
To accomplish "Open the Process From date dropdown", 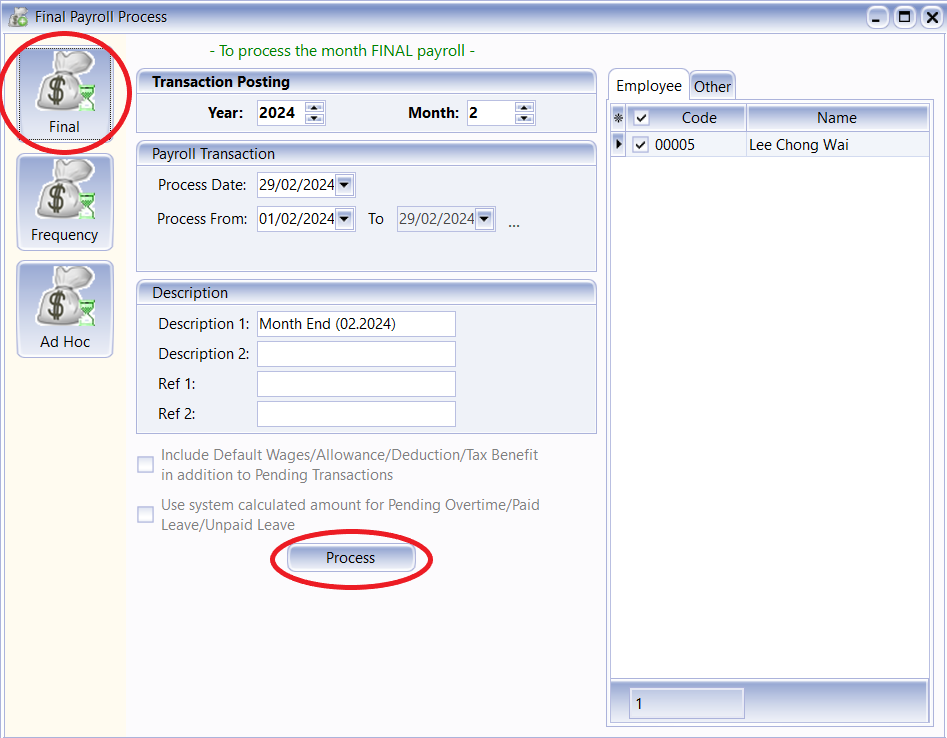I will (x=345, y=218).
